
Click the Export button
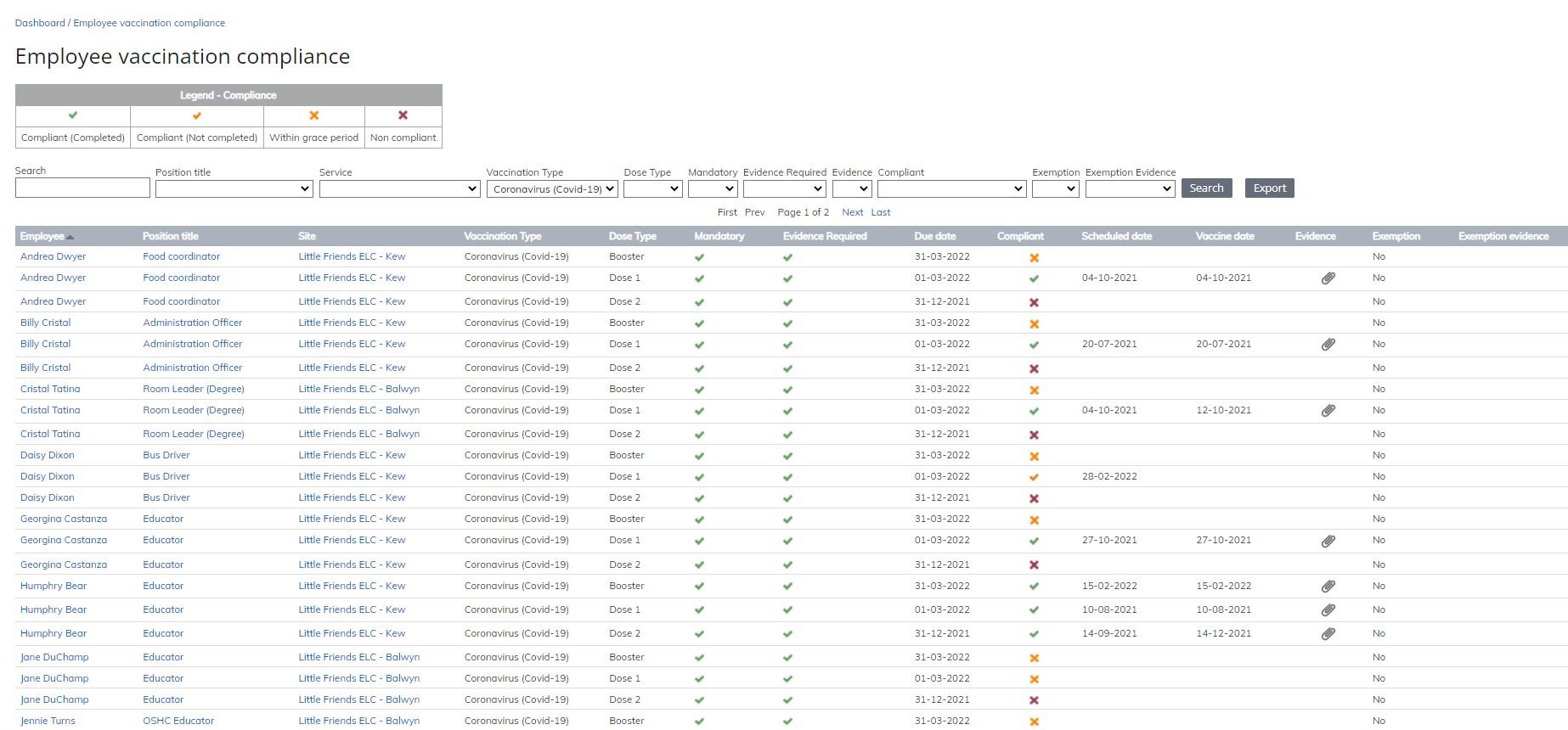pyautogui.click(x=1270, y=188)
